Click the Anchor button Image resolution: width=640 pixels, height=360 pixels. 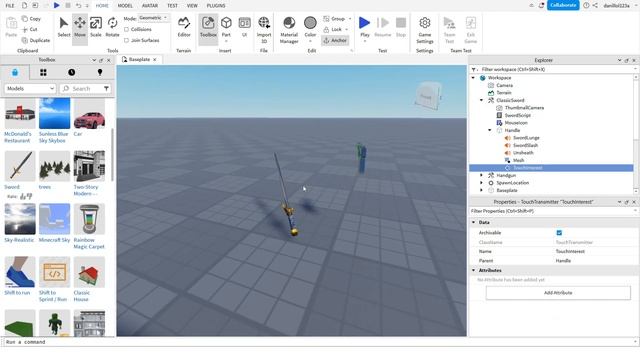coord(335,40)
